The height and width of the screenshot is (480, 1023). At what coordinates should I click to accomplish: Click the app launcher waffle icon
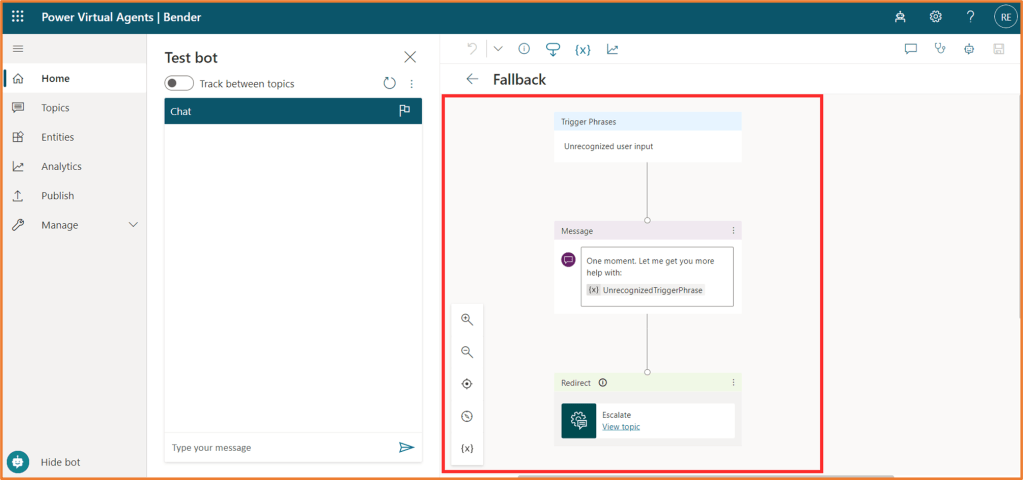coord(18,17)
